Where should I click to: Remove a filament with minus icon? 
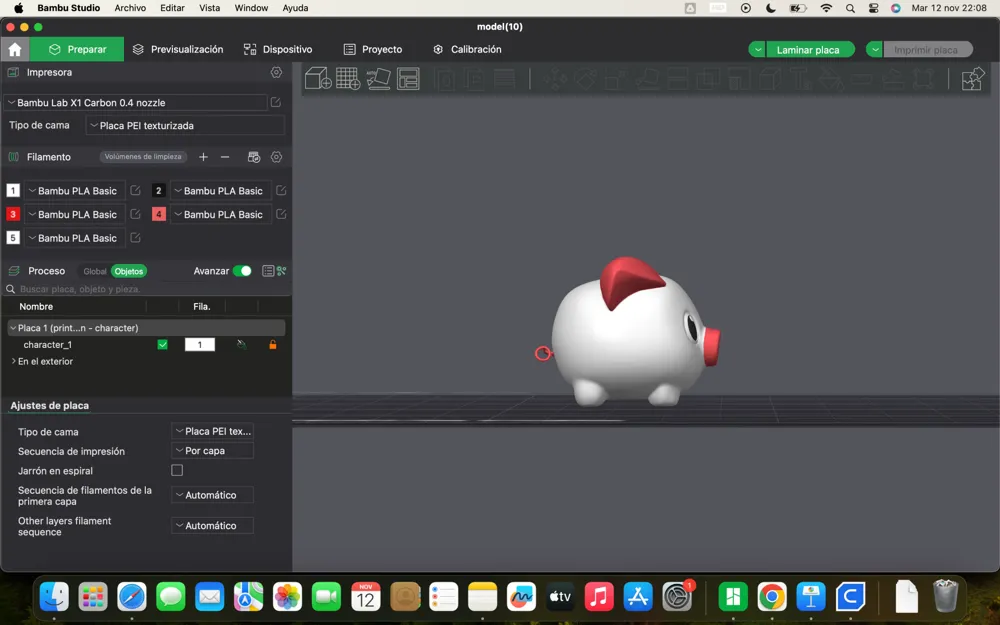point(224,157)
